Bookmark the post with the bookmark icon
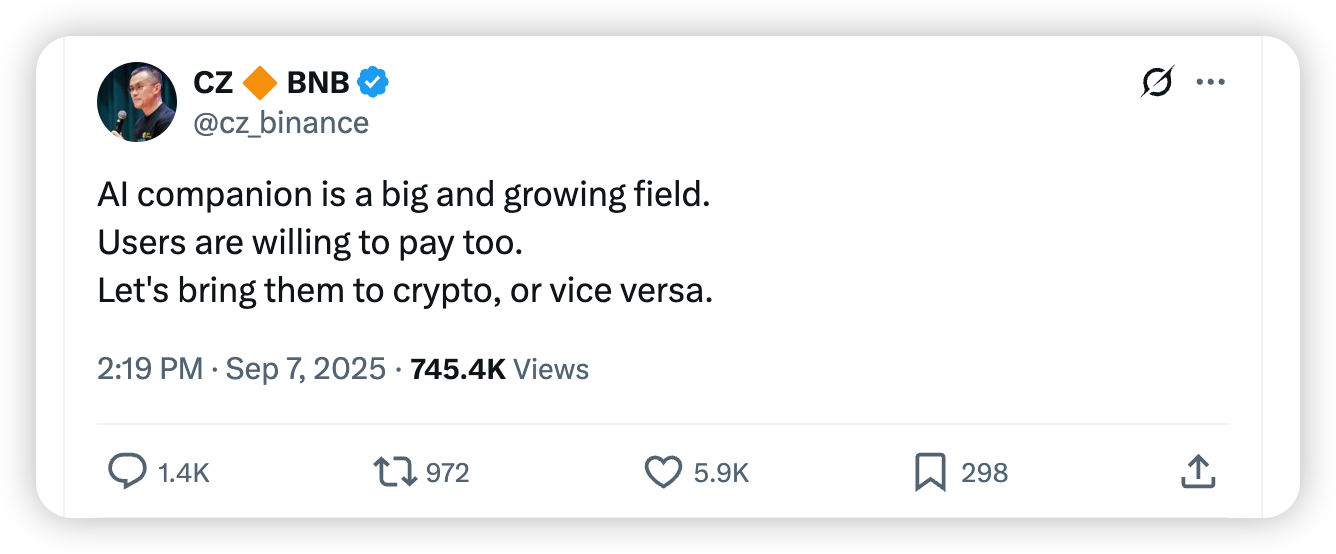 pos(930,472)
